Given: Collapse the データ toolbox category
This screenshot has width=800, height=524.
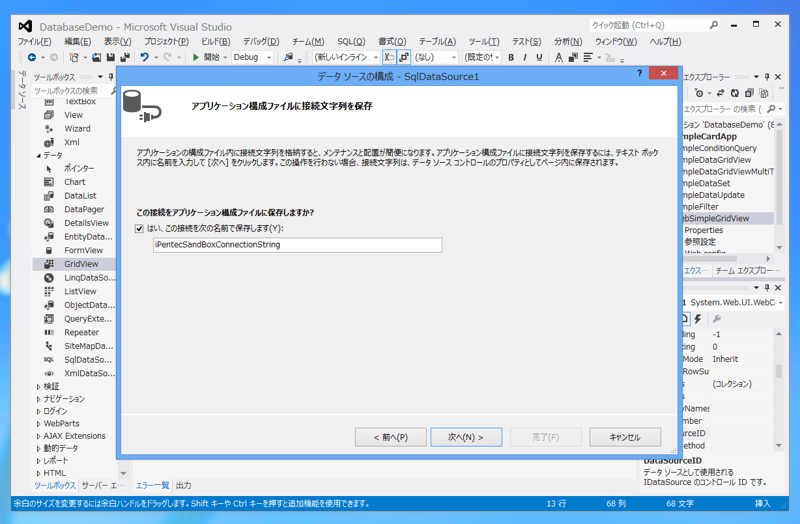Looking at the screenshot, I should [x=39, y=156].
